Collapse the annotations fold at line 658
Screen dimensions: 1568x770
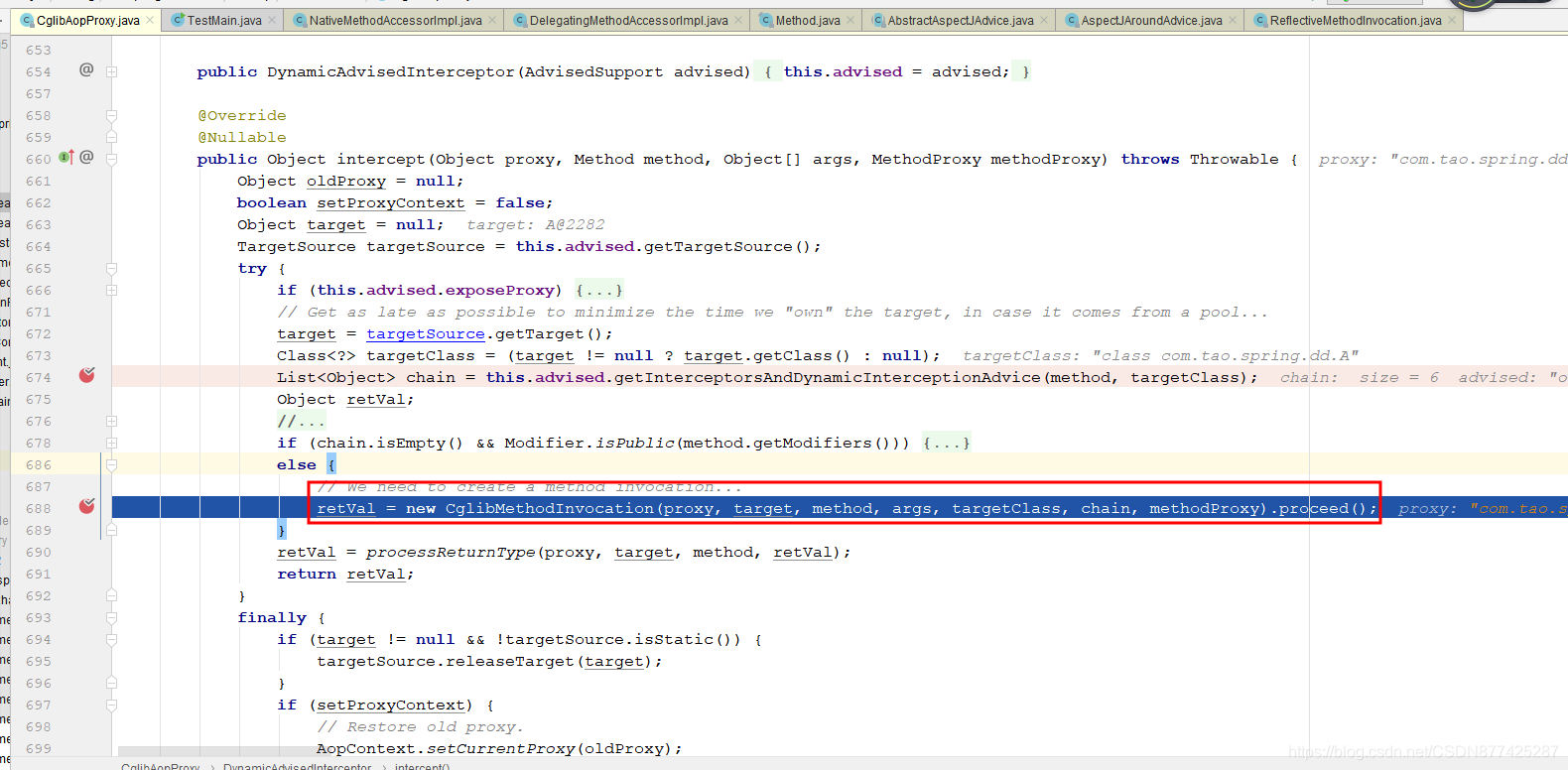112,115
